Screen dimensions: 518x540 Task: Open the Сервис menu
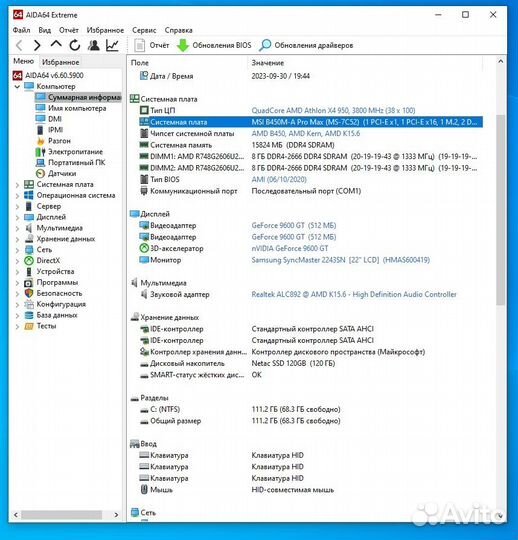click(144, 30)
